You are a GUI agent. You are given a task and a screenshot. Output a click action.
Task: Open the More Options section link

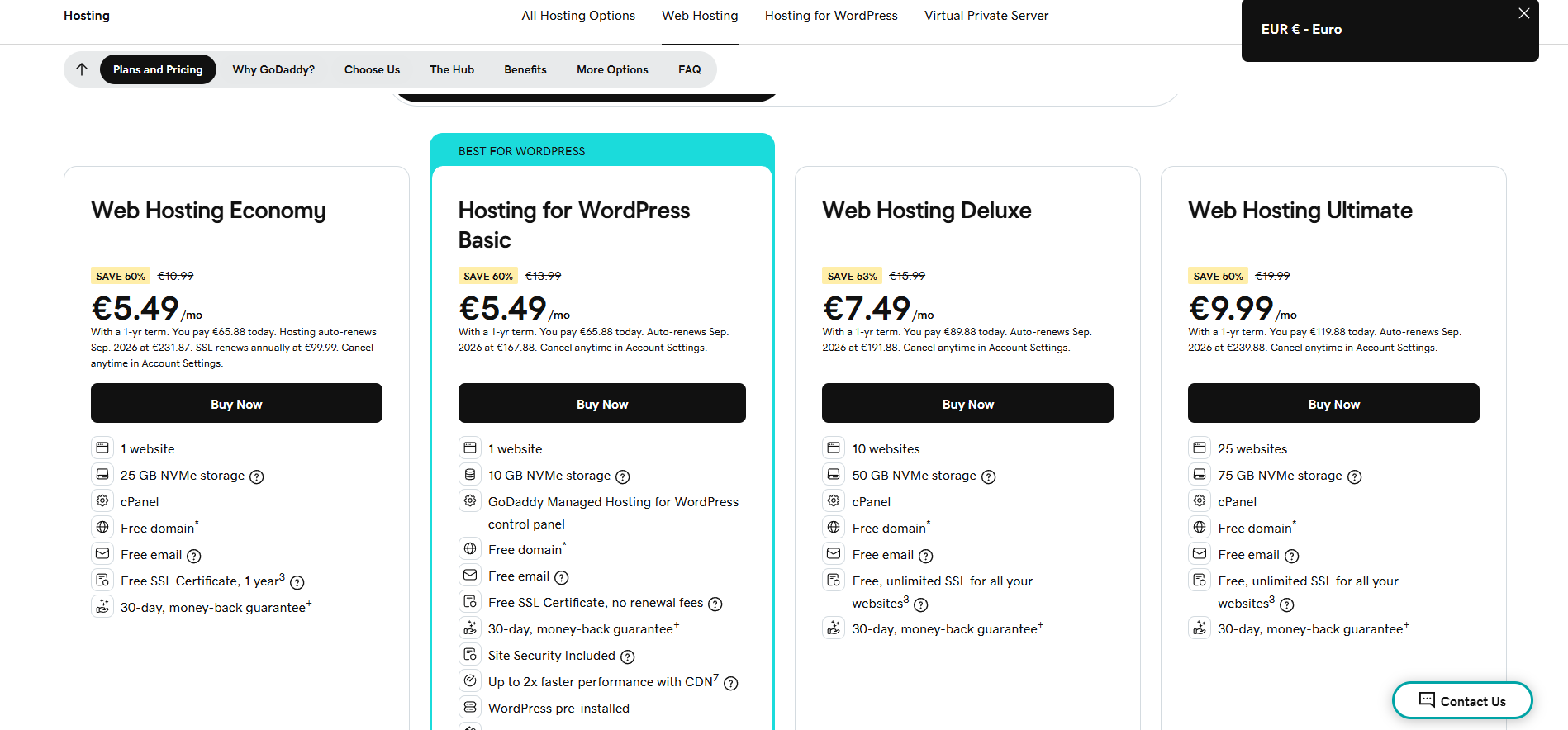point(612,69)
